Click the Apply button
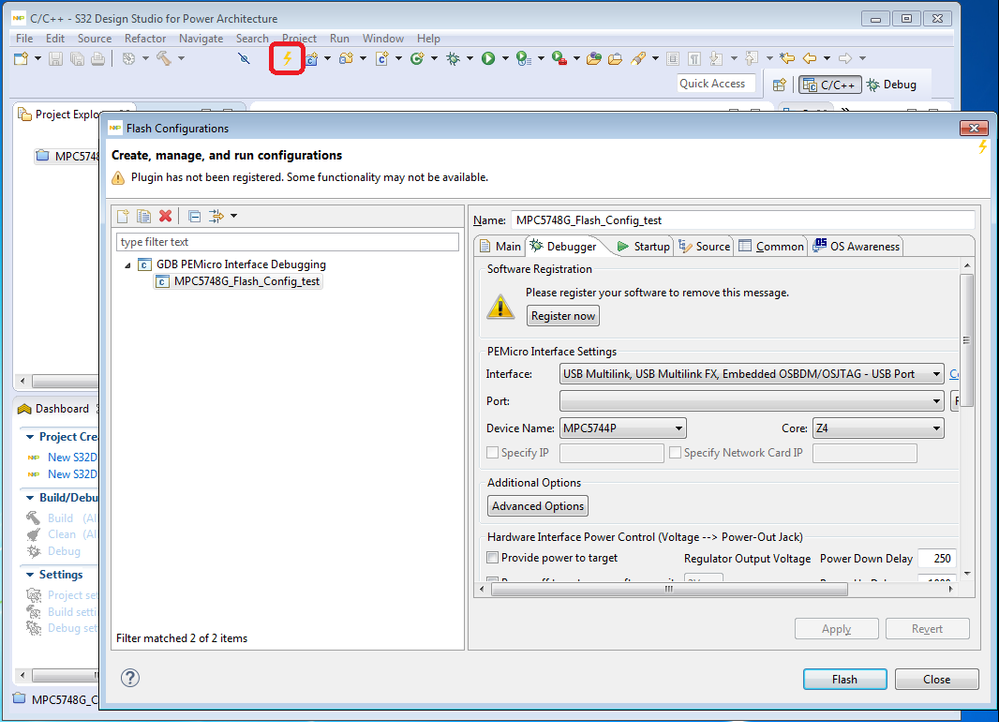 [837, 629]
